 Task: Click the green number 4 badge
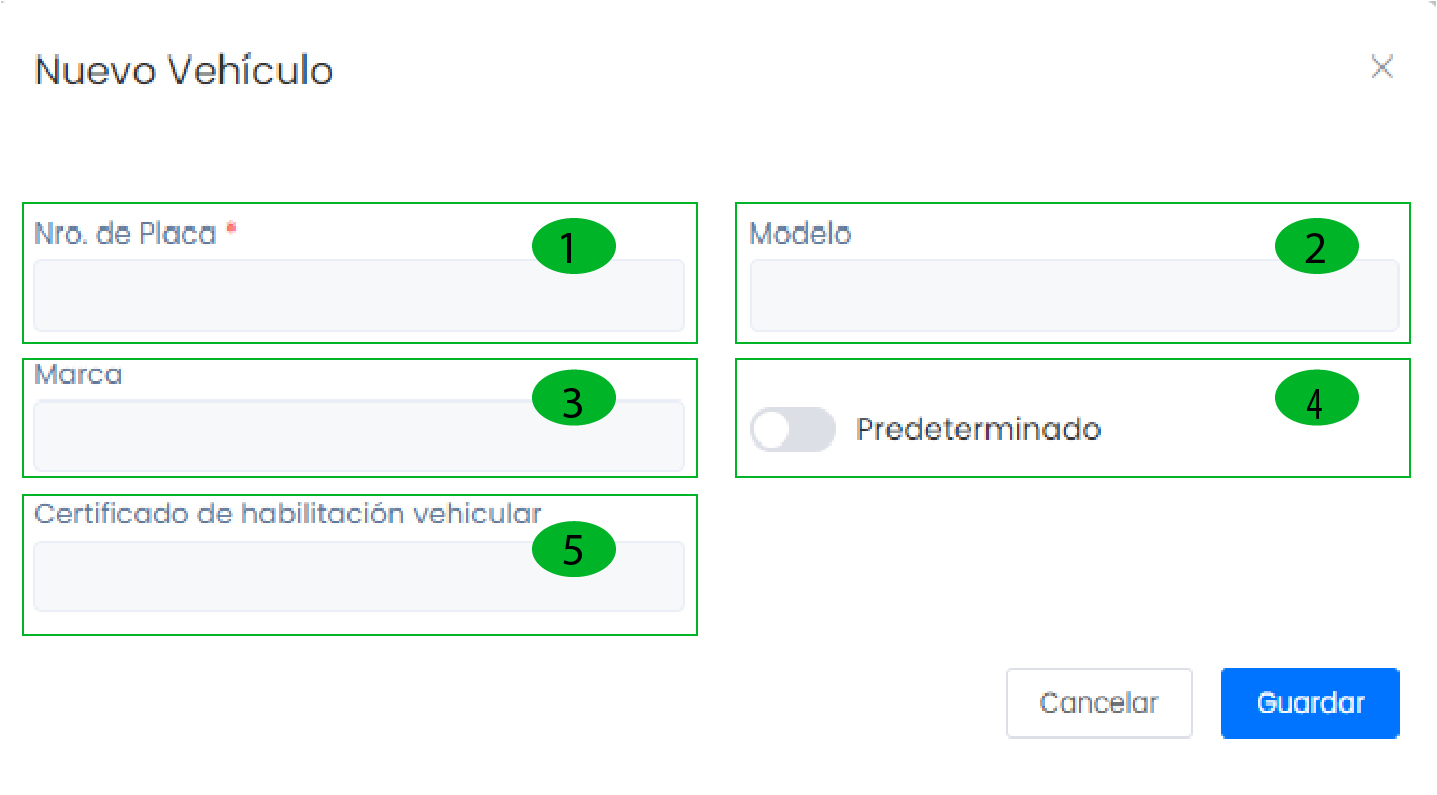1316,402
